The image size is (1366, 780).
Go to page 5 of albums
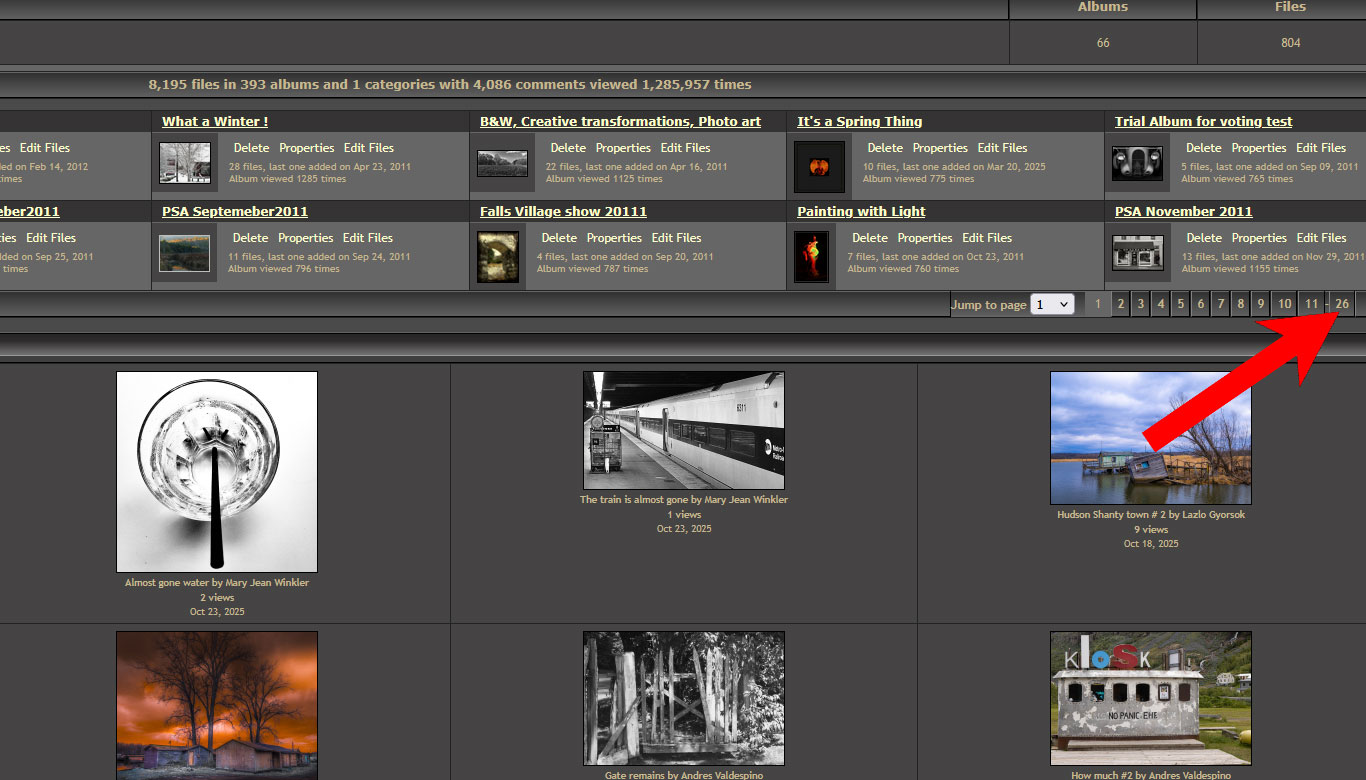pos(1180,304)
